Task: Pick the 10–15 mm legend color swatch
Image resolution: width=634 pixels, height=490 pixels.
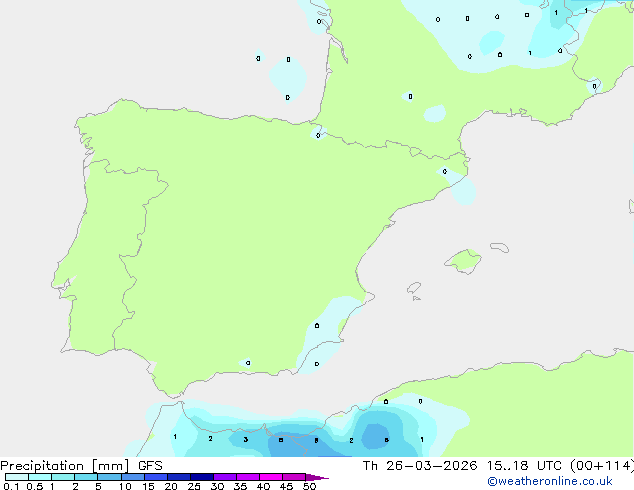Action: [x=133, y=477]
